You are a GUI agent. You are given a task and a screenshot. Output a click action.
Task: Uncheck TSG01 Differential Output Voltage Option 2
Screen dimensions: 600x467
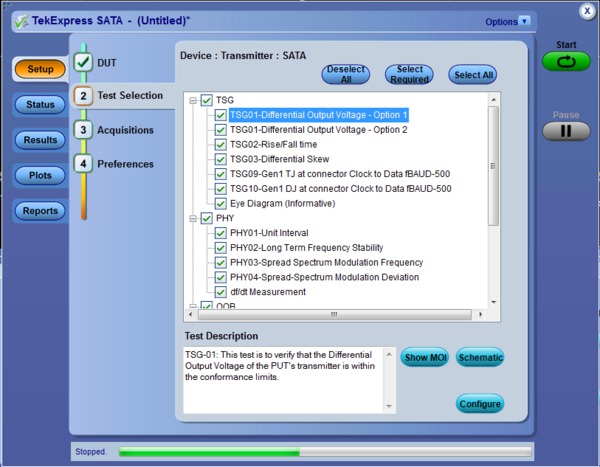220,130
